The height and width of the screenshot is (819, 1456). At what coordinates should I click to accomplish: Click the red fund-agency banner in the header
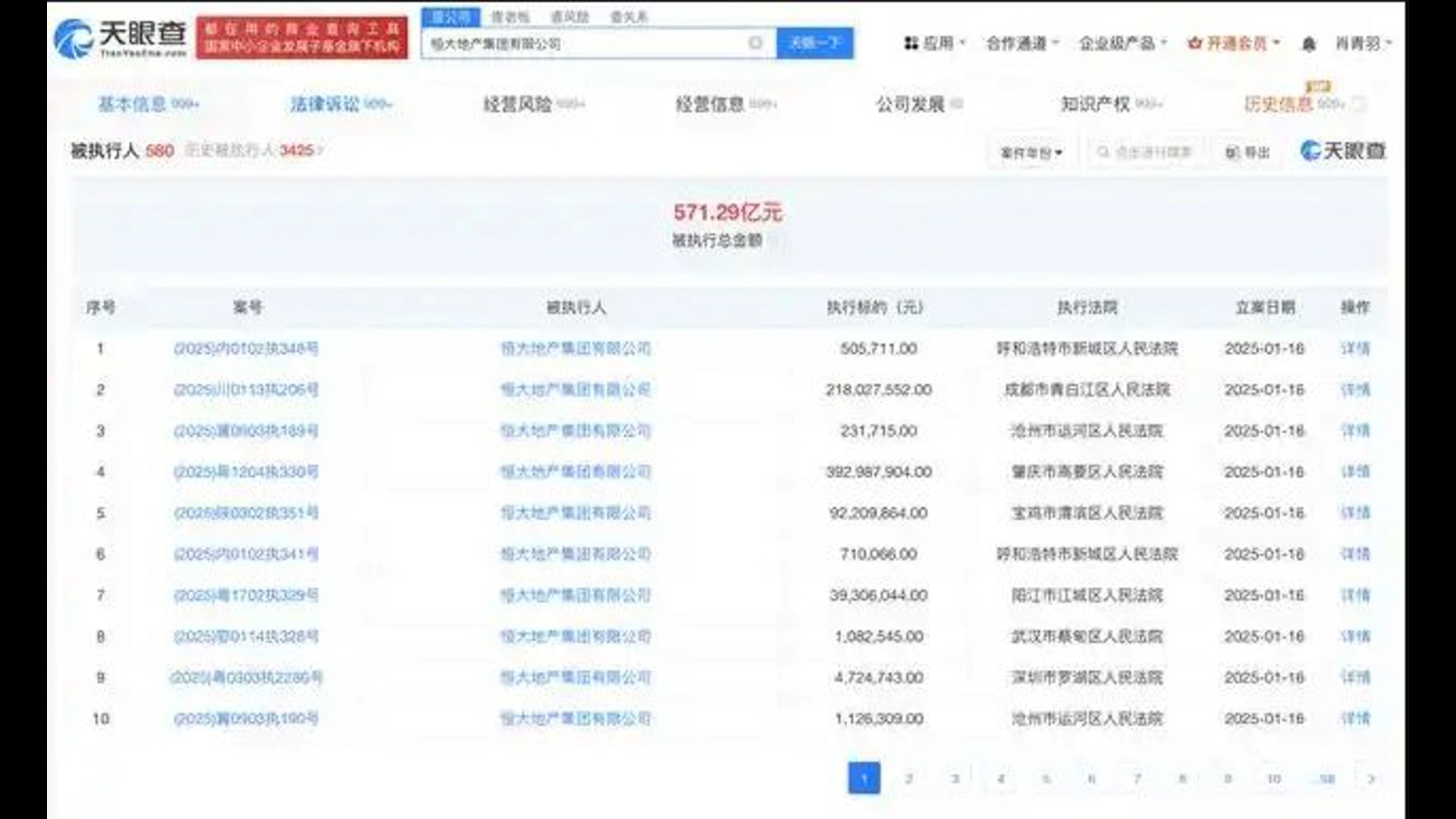pyautogui.click(x=302, y=38)
